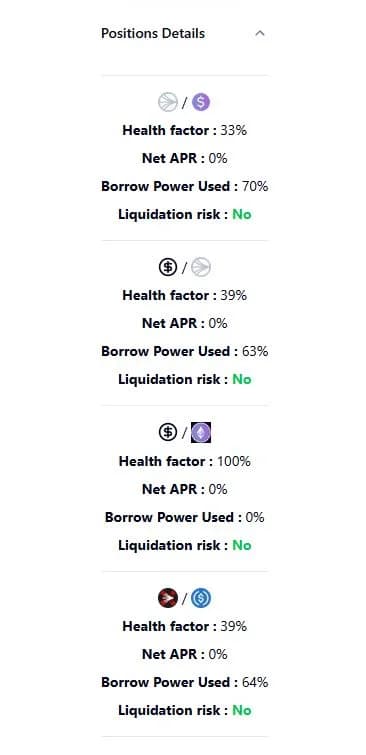The image size is (366, 755).
Task: Click the Borrow Power Used 0% row
Action: 184,517
